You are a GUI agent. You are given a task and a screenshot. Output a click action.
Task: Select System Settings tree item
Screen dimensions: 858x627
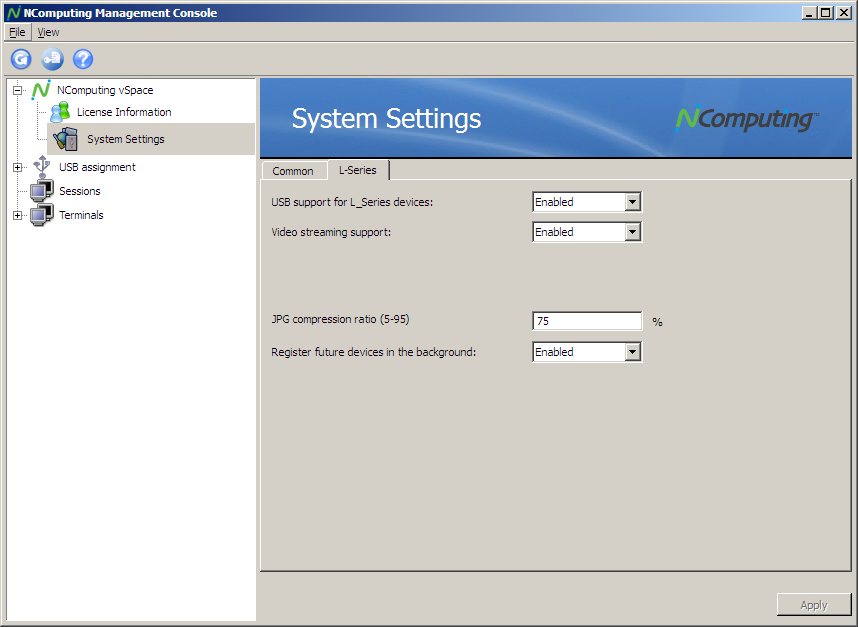[x=126, y=139]
